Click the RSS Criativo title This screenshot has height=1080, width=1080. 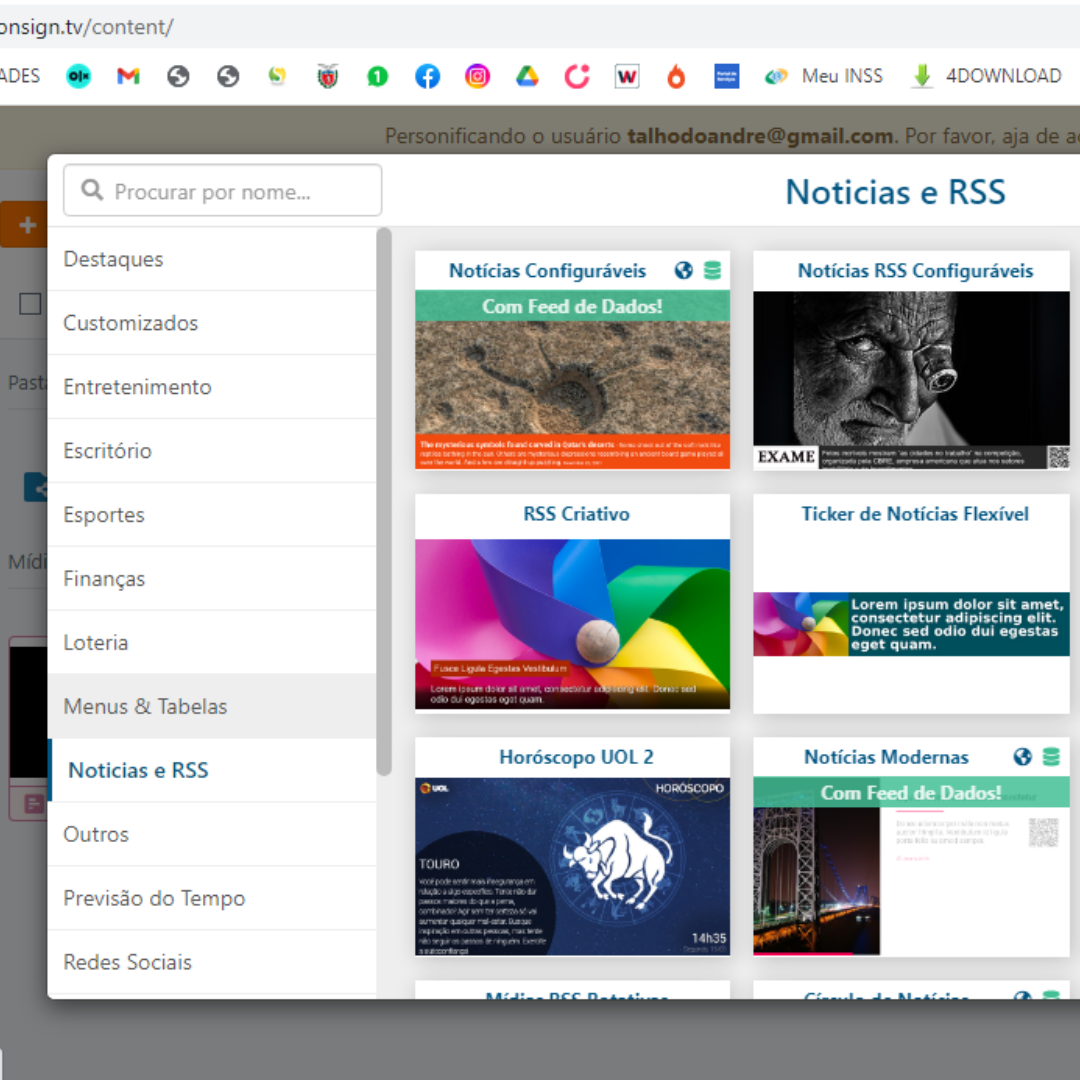(577, 514)
